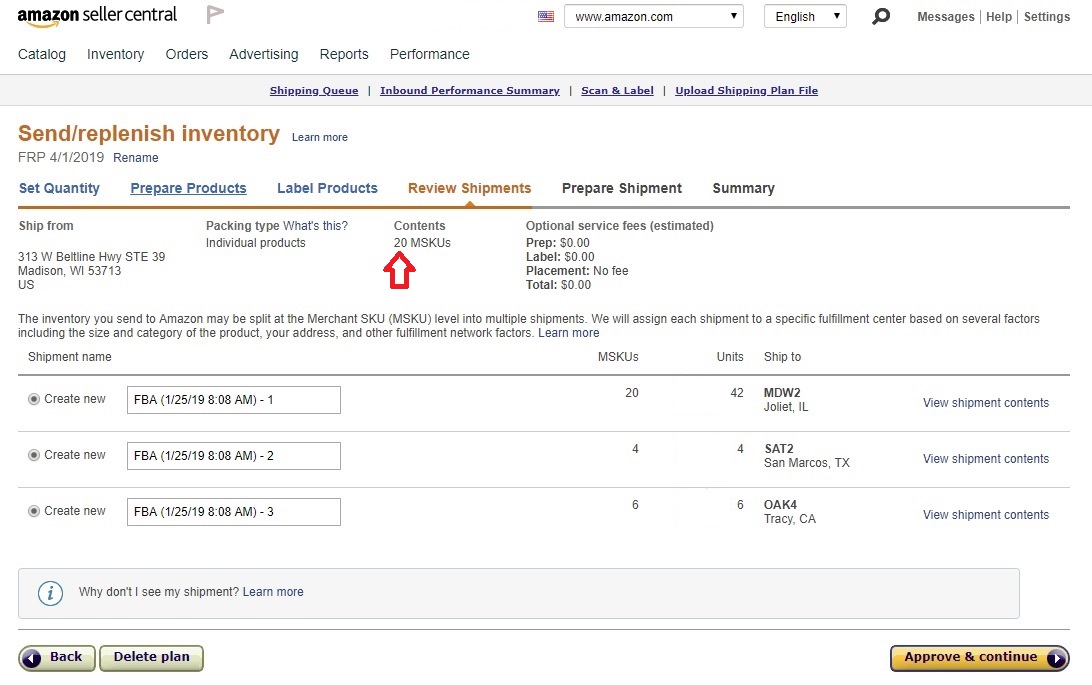Open the Shipping Queue link
This screenshot has height=685, width=1092.
click(314, 90)
